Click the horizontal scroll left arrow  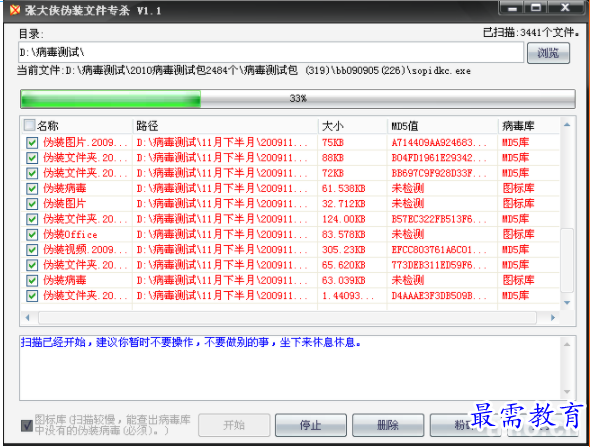(27, 318)
